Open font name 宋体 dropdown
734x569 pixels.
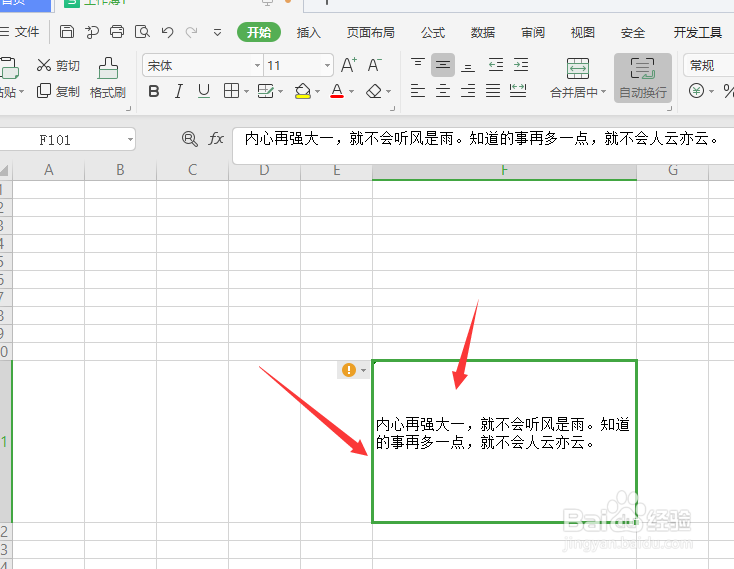257,66
